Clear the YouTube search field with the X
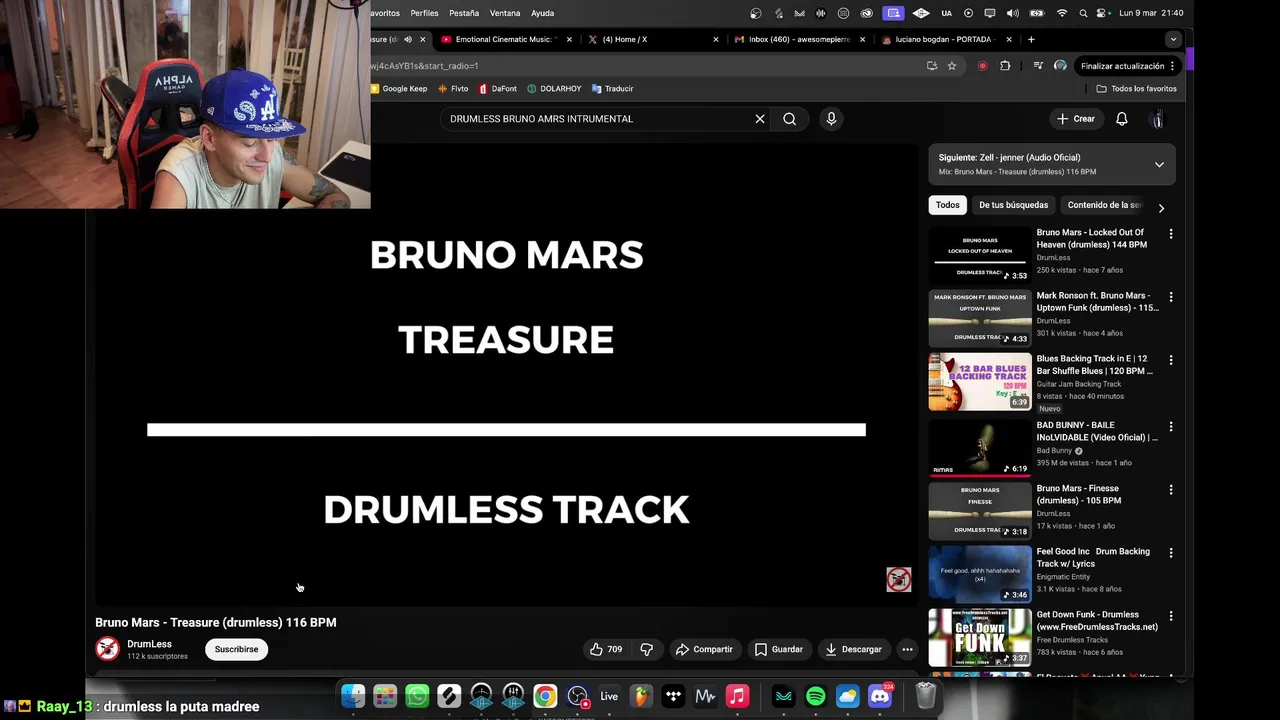Viewport: 1280px width, 720px height. click(760, 119)
